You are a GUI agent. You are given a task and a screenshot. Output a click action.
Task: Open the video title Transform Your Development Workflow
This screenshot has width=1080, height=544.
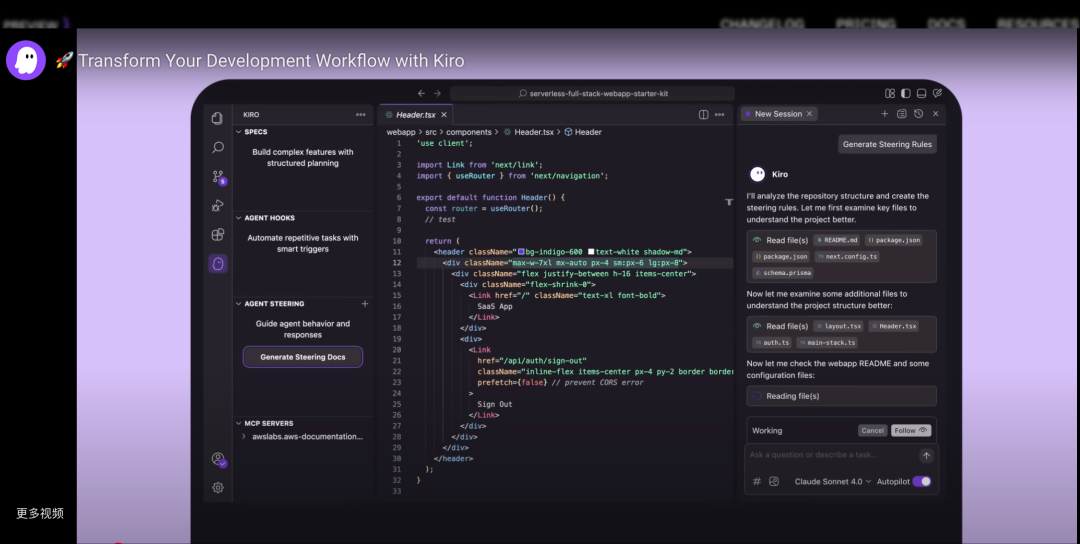click(271, 61)
